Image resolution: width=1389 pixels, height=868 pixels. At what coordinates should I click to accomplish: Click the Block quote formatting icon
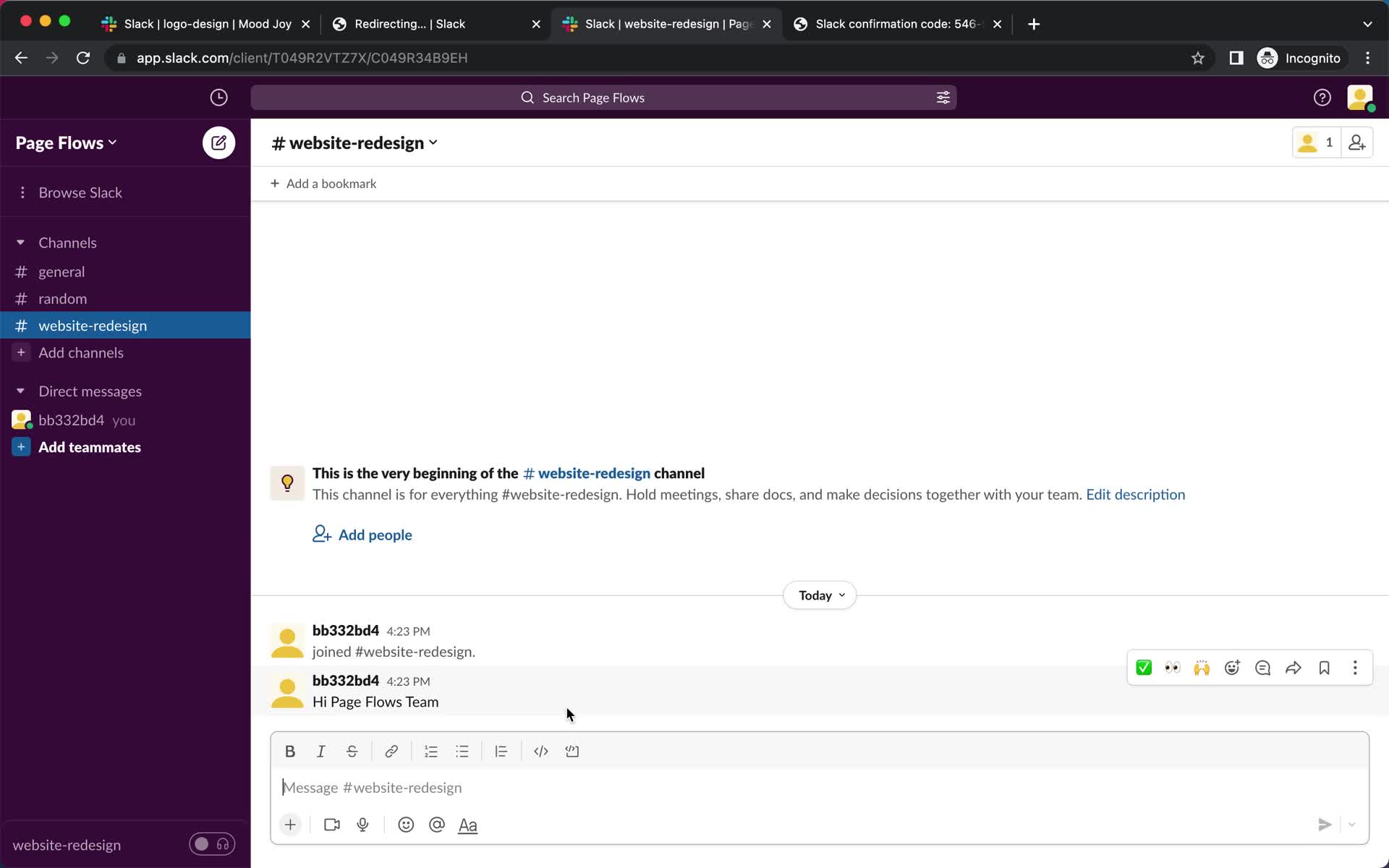[x=501, y=751]
